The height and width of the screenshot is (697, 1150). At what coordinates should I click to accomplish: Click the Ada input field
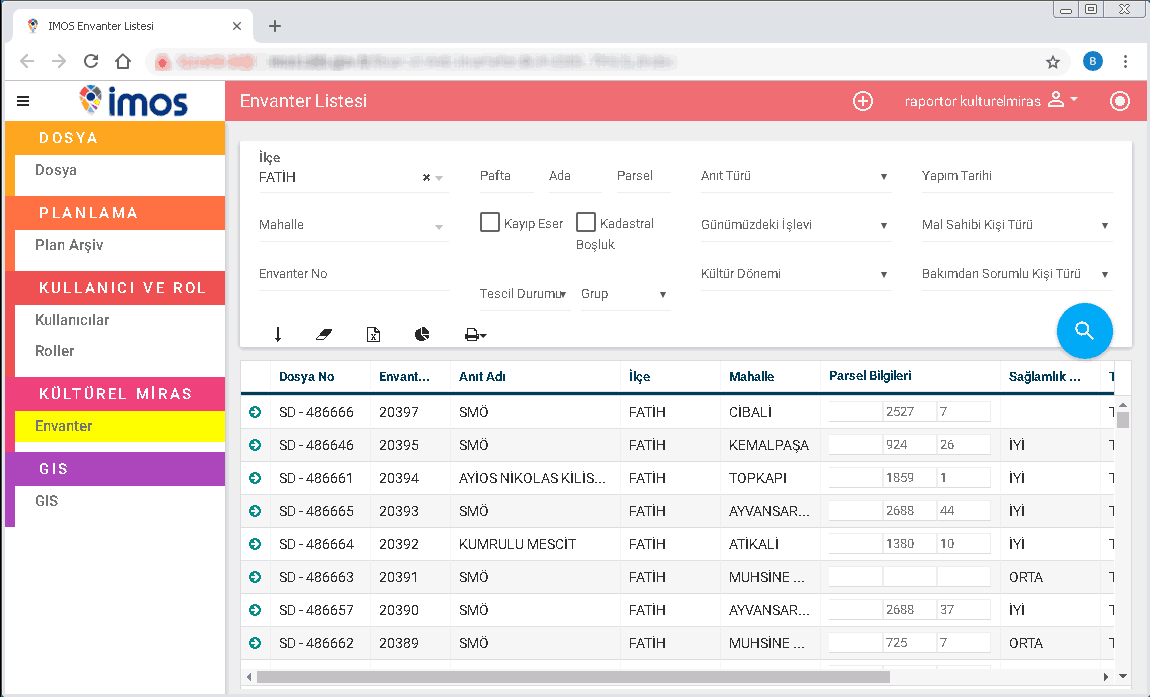click(575, 176)
